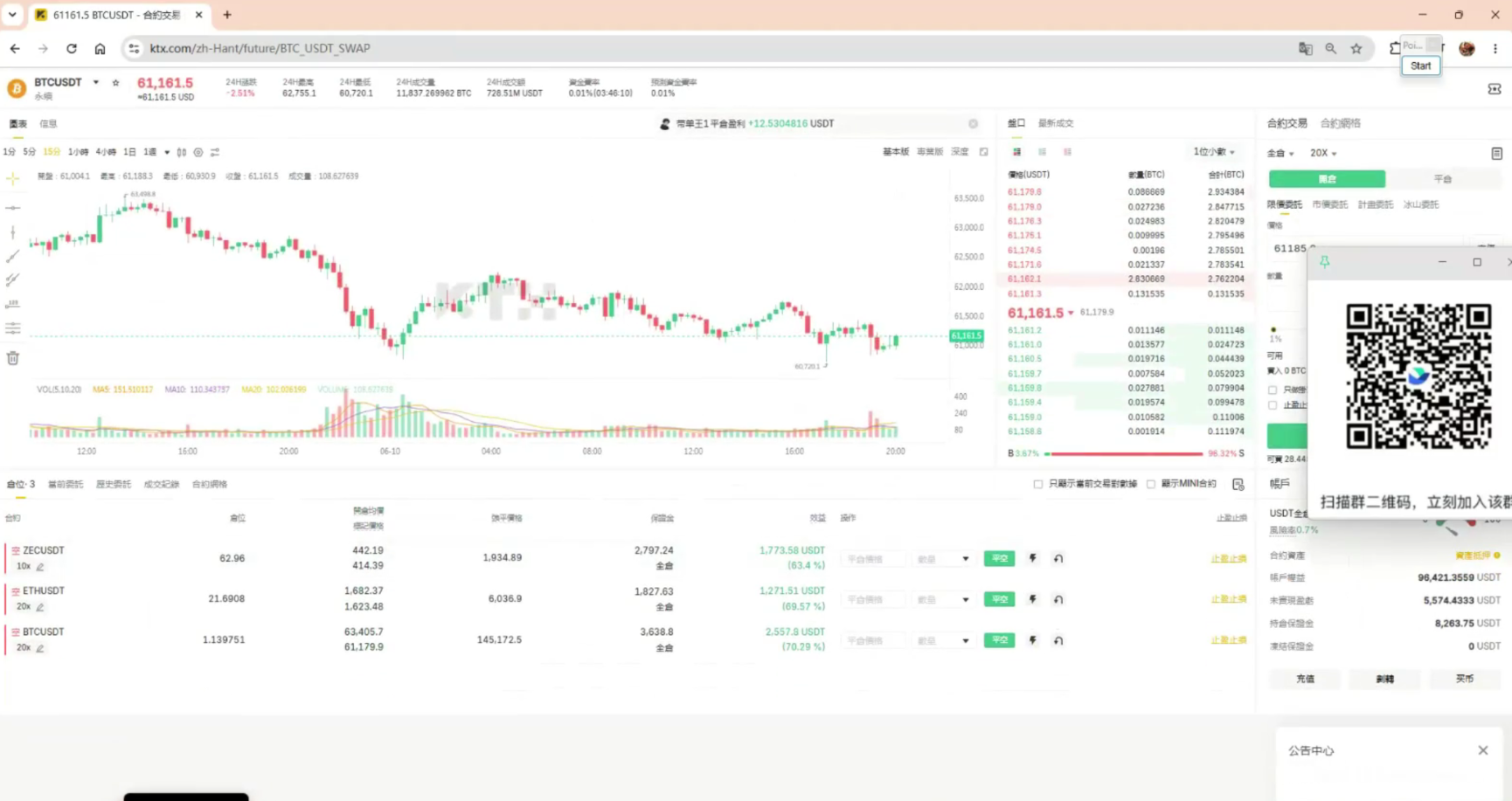Expand chart to fullscreen

coord(983,152)
